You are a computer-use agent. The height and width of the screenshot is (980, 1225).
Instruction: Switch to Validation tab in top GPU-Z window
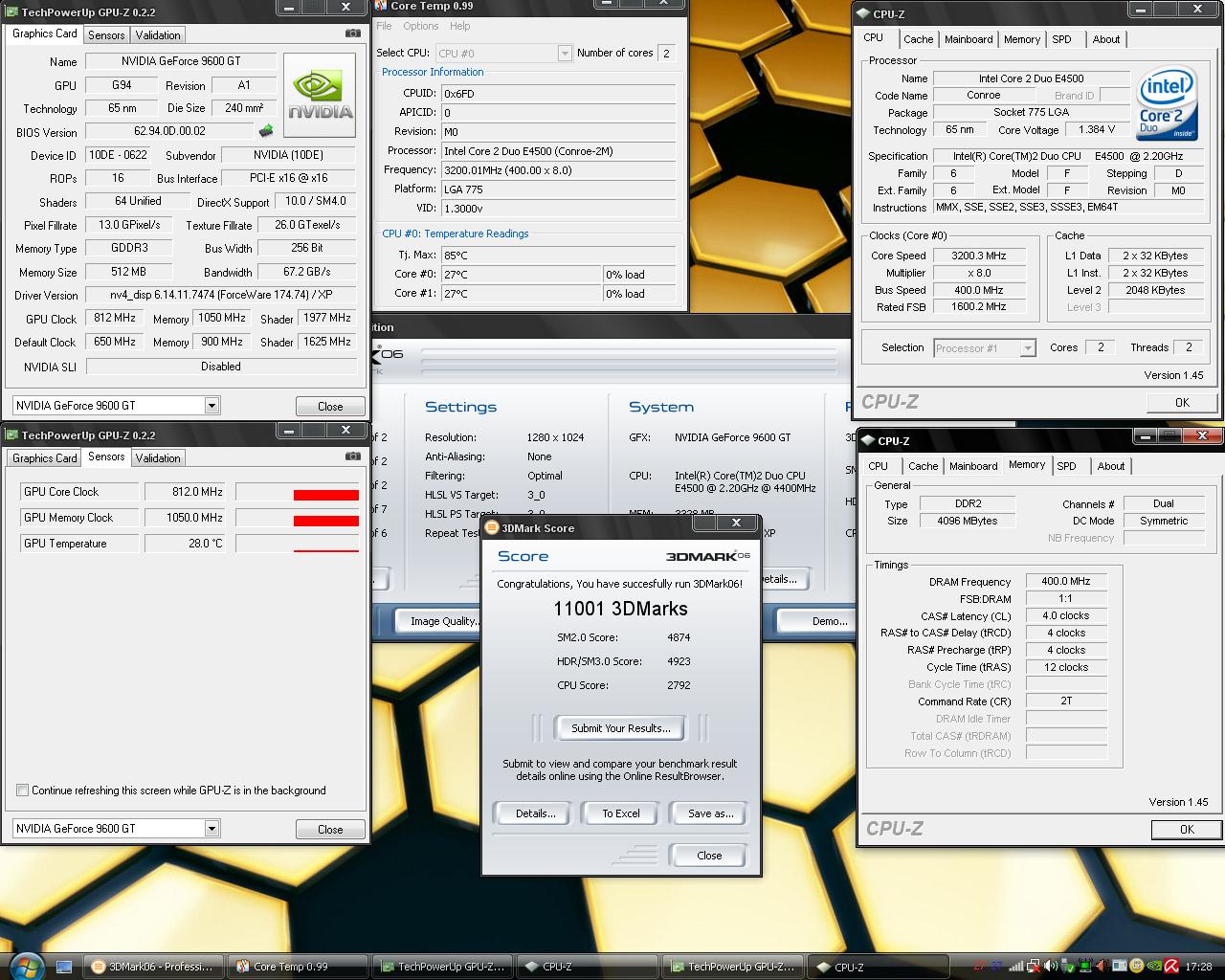point(158,34)
